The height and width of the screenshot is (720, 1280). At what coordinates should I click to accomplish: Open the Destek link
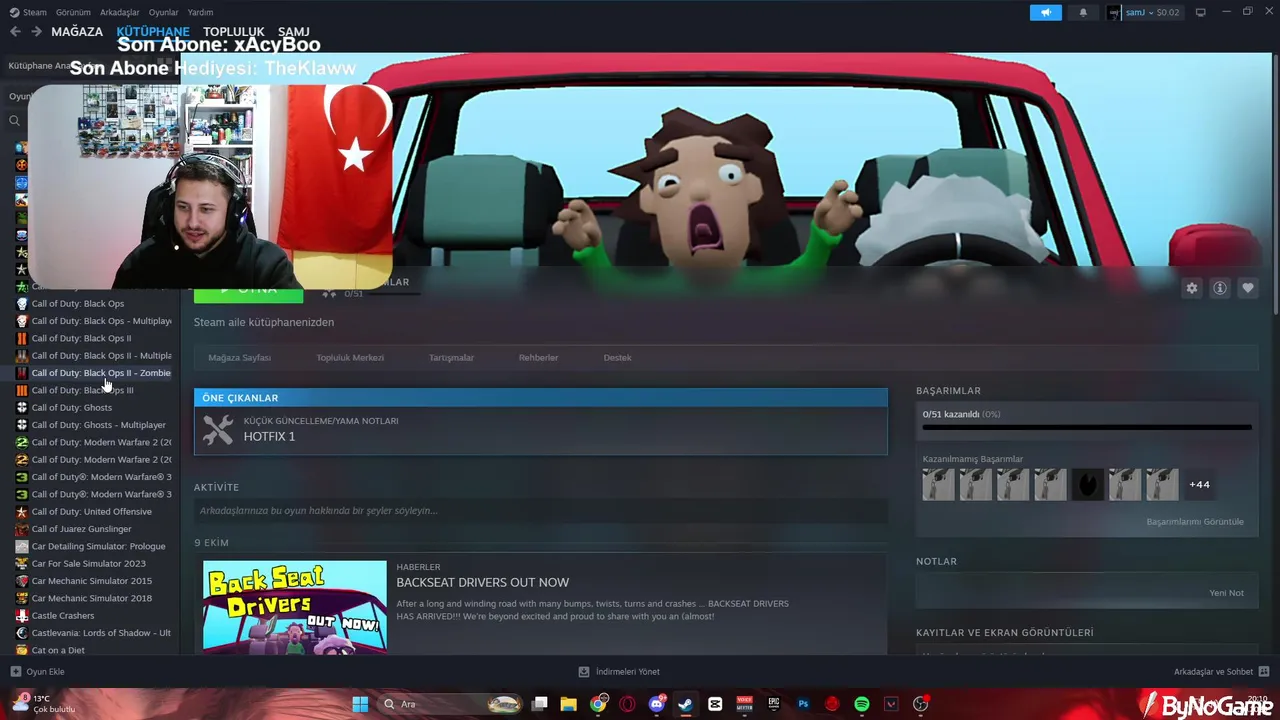tap(617, 357)
